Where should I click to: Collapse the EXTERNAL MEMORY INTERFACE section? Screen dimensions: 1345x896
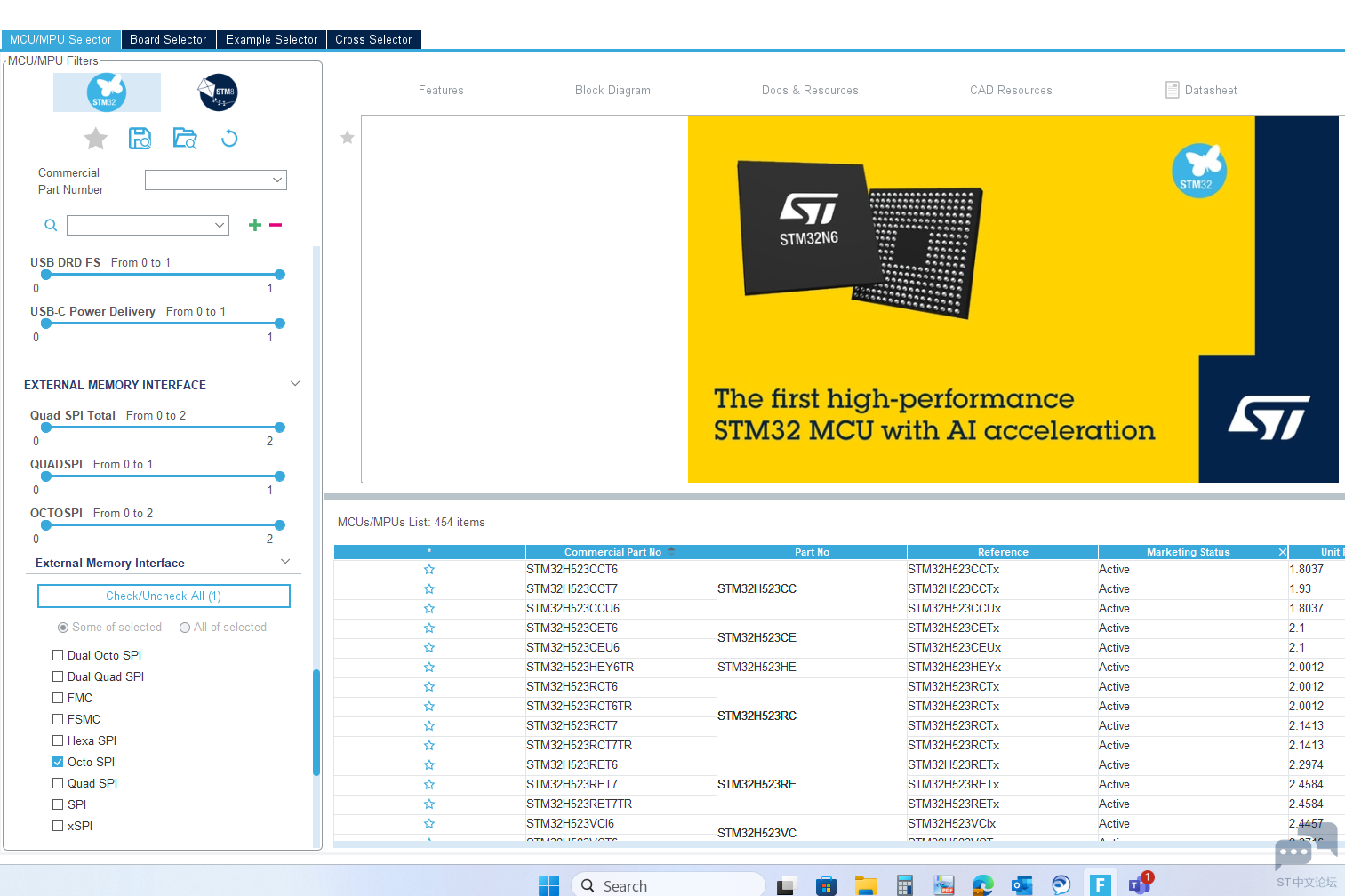[x=295, y=384]
